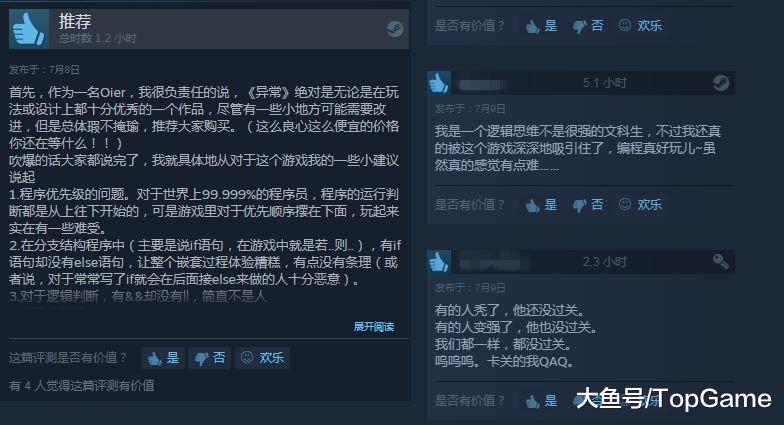Open the 推荐 review title header
784x425 pixels.
(x=75, y=22)
